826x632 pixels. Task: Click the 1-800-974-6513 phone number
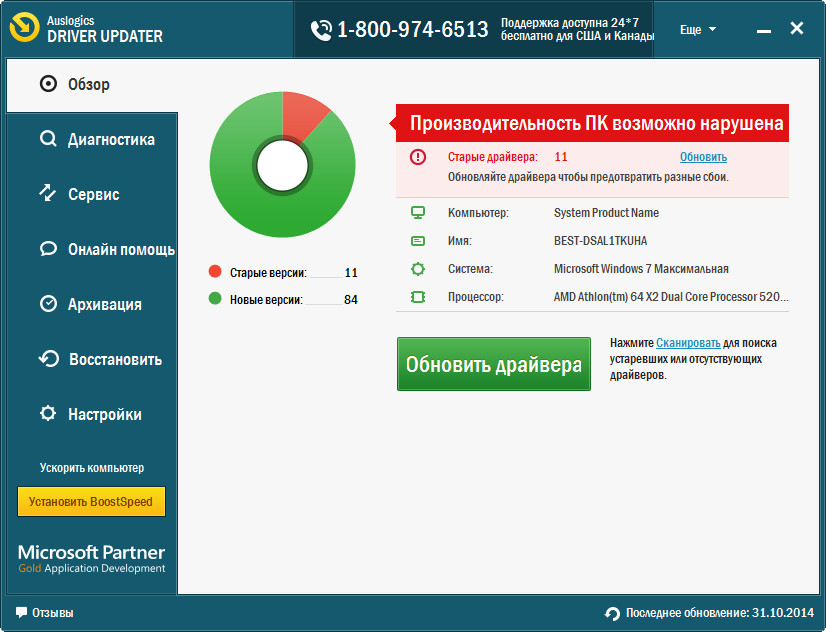point(412,29)
